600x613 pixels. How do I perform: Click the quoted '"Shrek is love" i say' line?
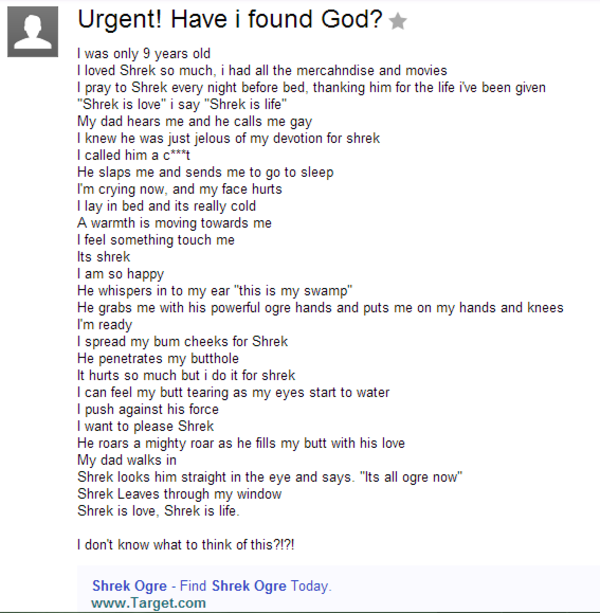[182, 104]
